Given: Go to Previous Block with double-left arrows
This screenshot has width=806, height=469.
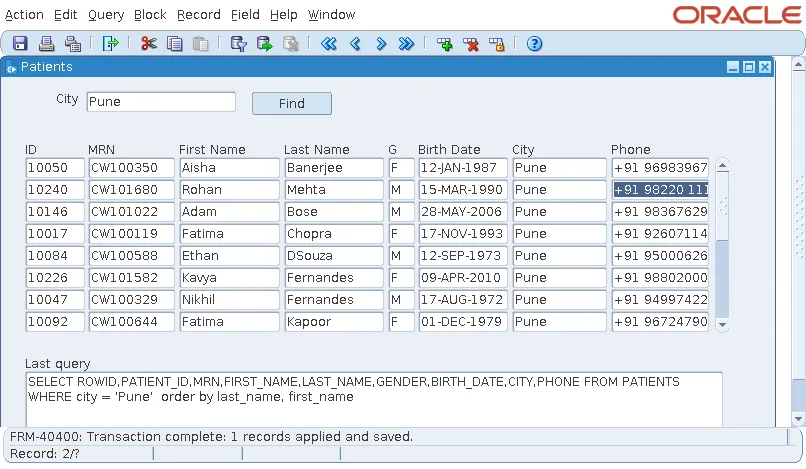Looking at the screenshot, I should [x=329, y=44].
